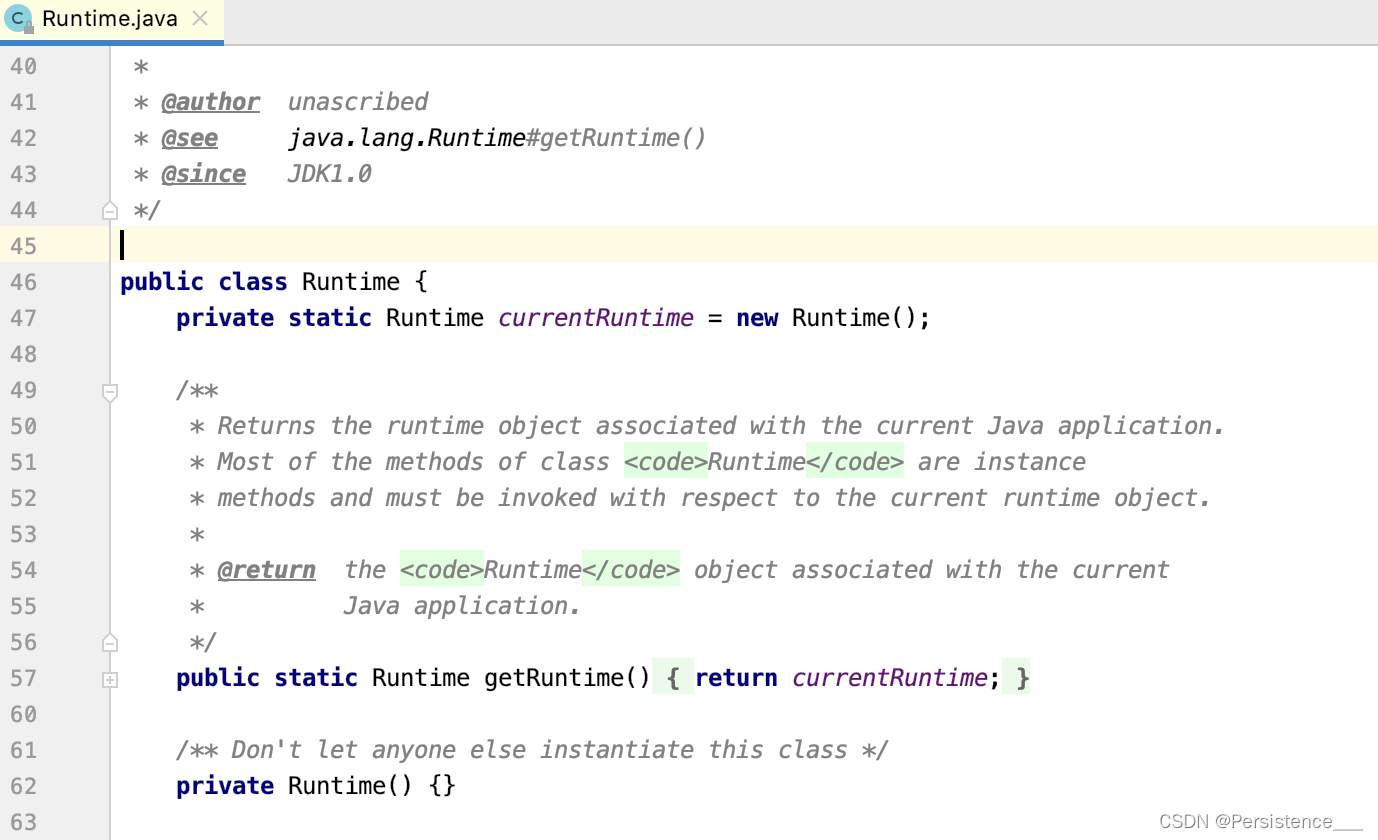
Task: Click the @see Javadoc tag
Action: pyautogui.click(x=189, y=138)
